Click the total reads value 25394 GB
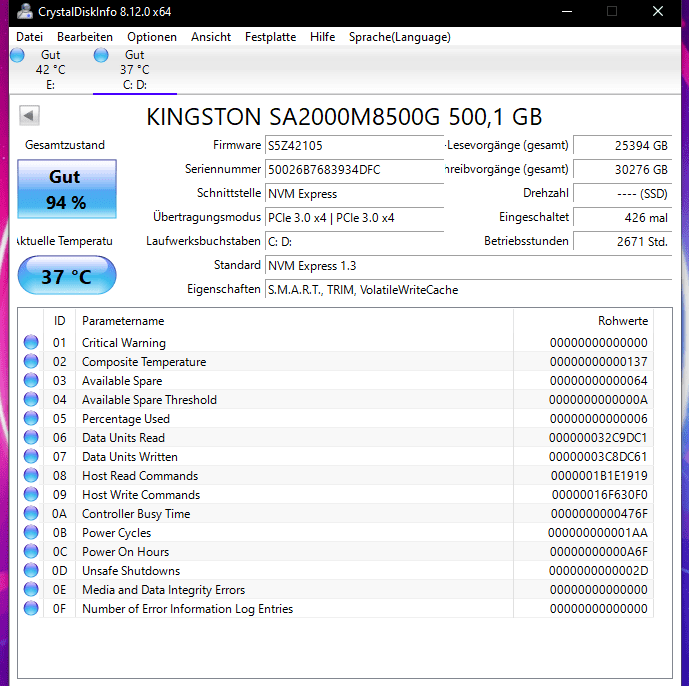The height and width of the screenshot is (686, 689). (623, 145)
